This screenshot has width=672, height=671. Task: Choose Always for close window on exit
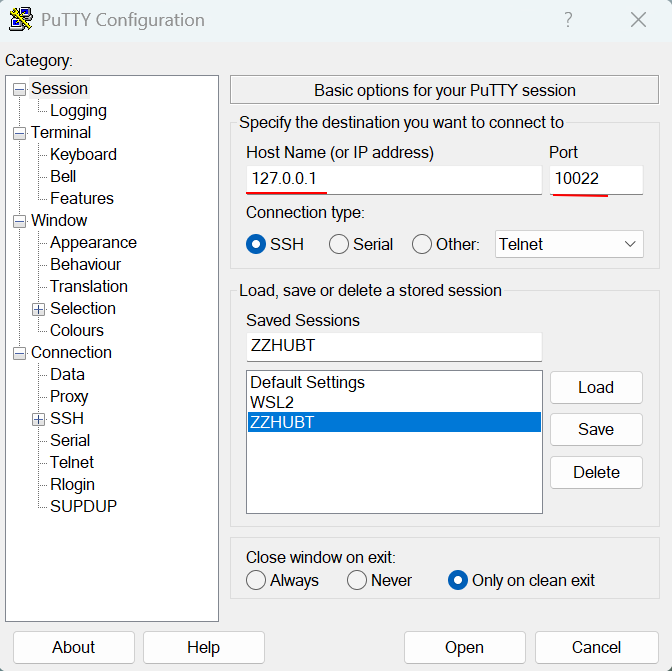click(x=256, y=580)
